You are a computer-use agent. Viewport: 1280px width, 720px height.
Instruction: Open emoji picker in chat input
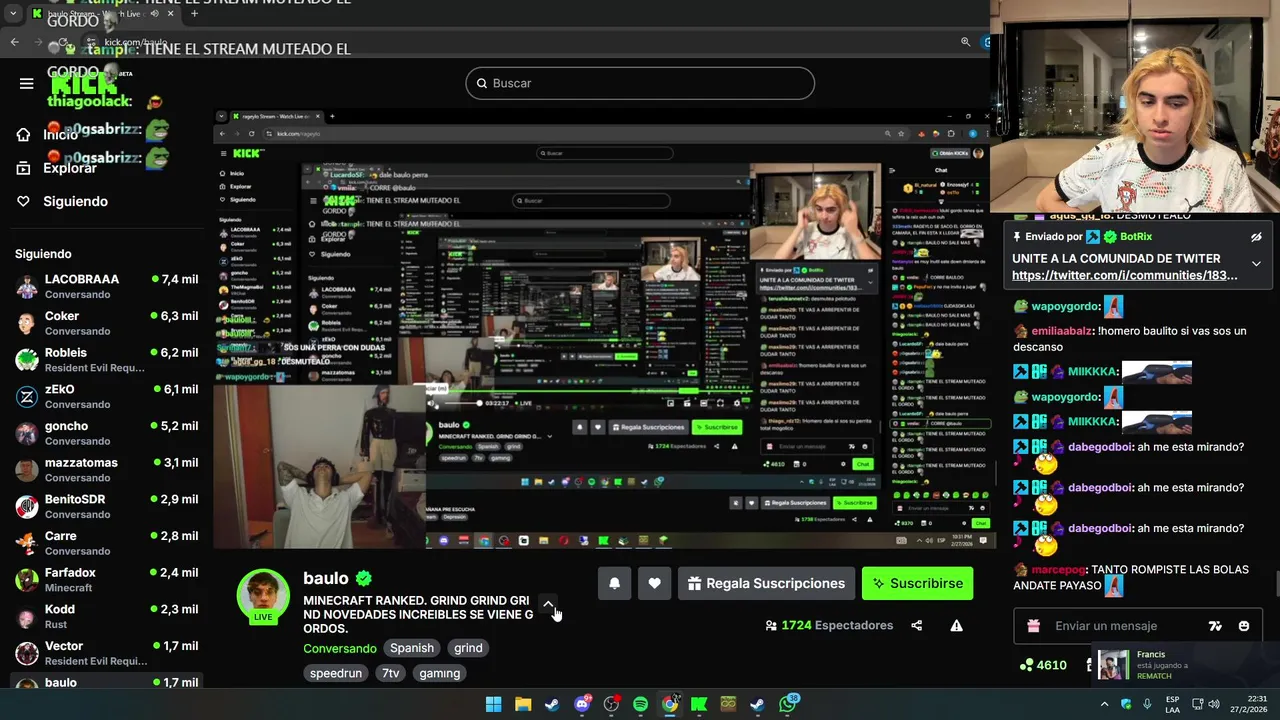(1244, 626)
